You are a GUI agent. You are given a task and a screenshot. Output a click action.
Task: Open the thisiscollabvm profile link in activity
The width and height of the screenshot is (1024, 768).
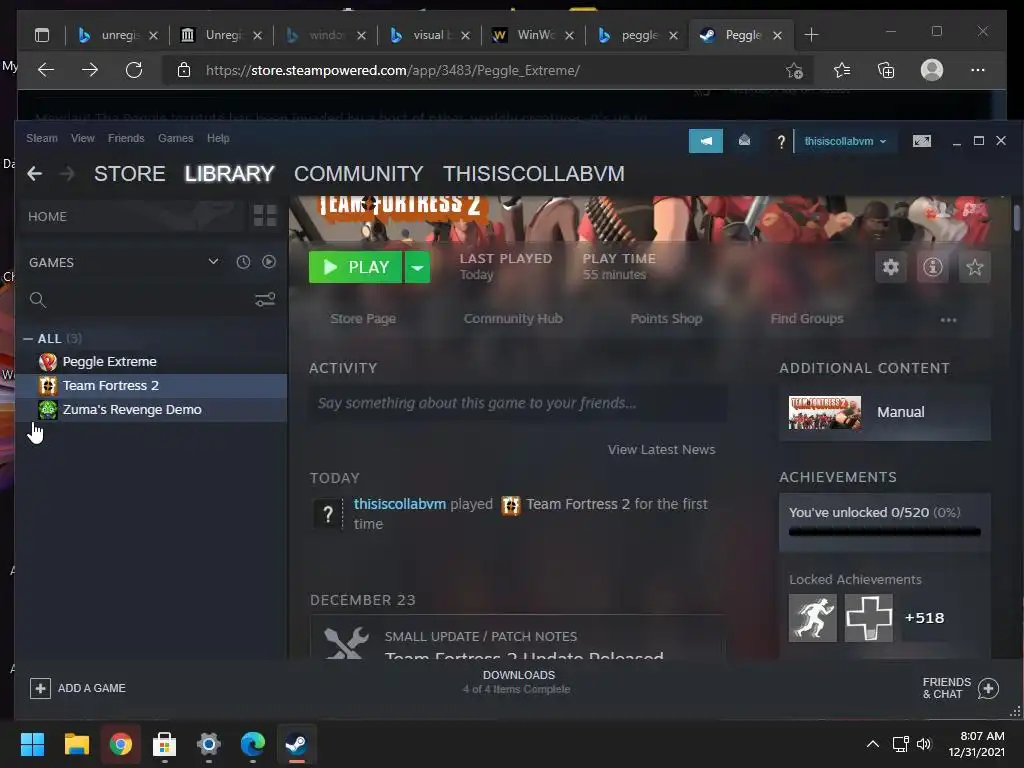(400, 504)
